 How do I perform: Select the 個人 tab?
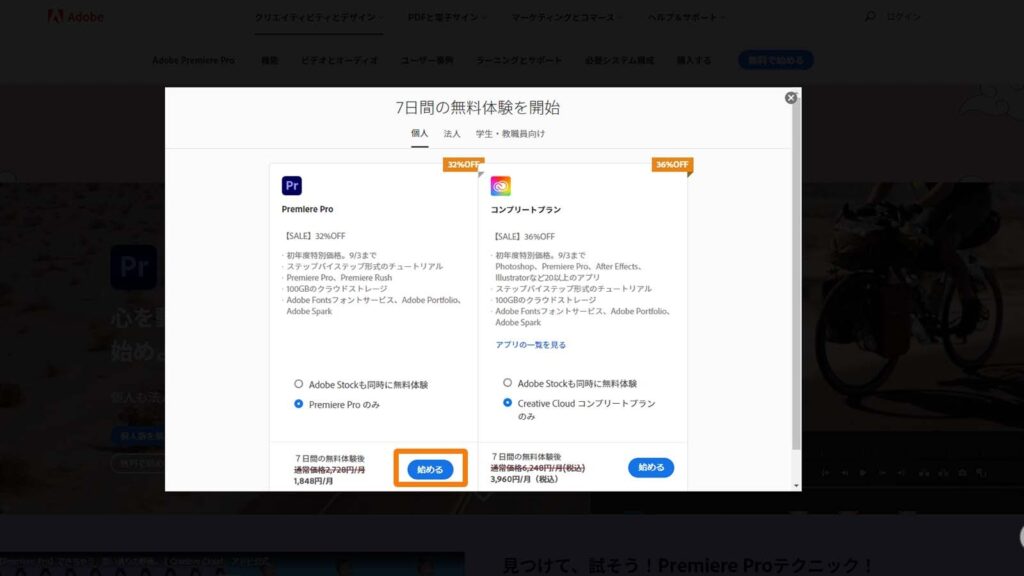click(x=419, y=133)
